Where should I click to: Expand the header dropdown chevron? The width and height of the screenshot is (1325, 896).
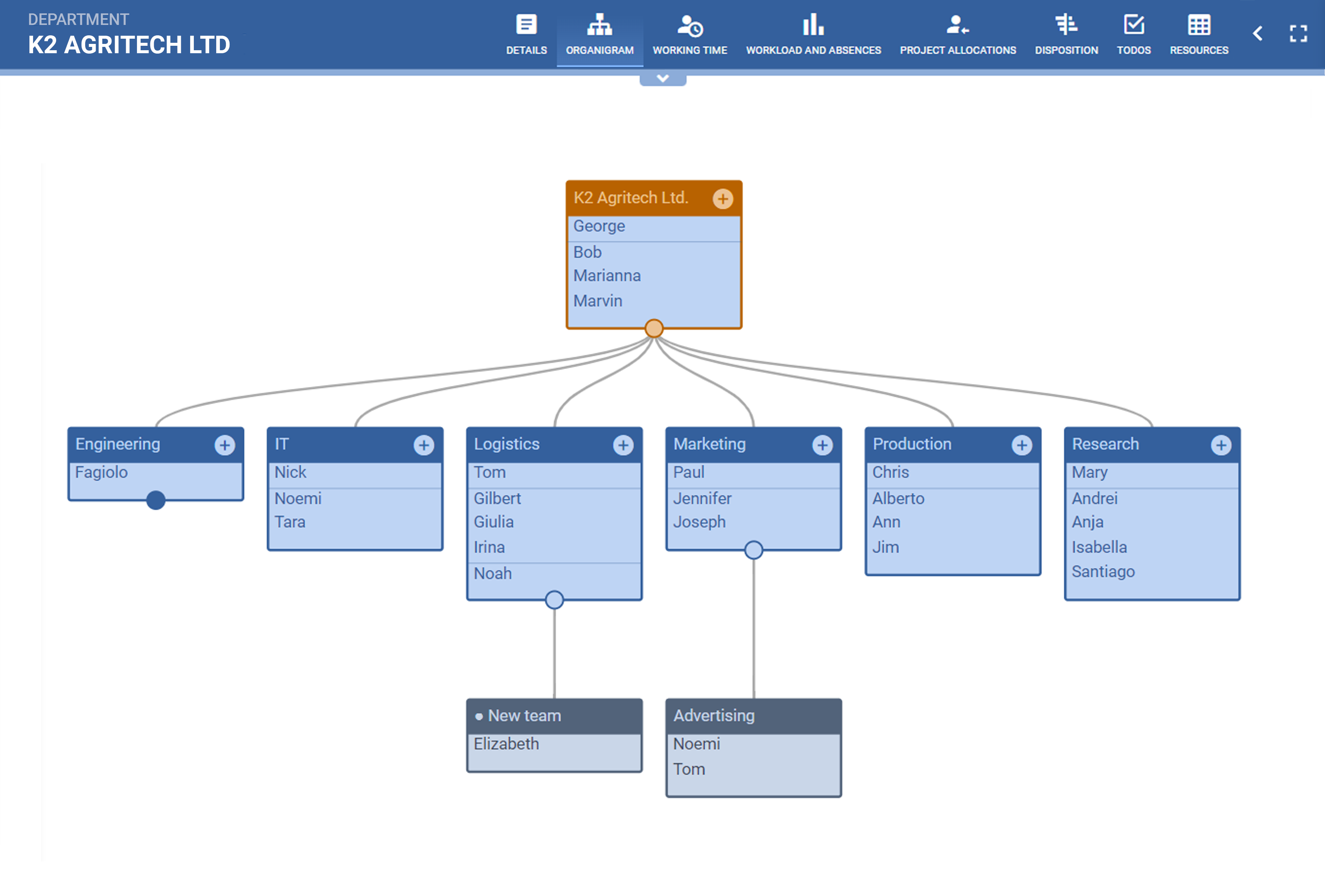coord(662,79)
